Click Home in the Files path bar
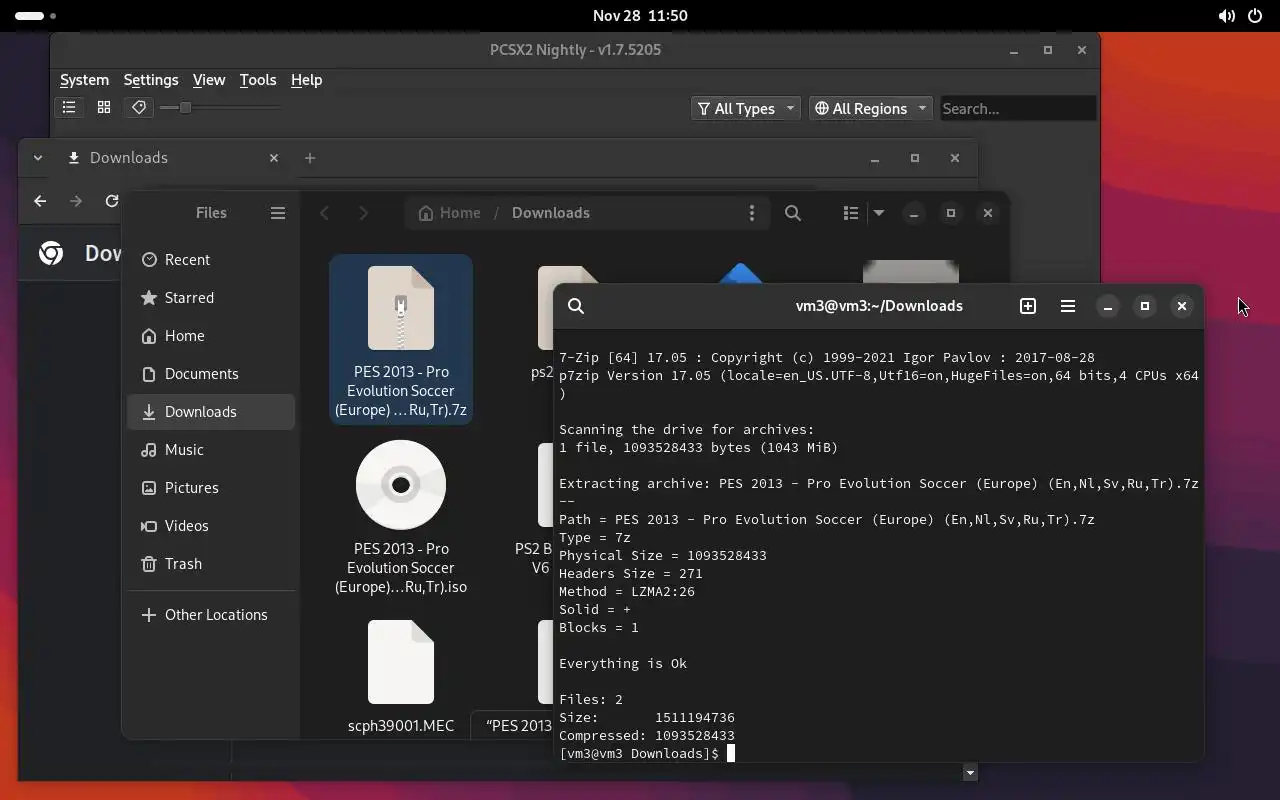This screenshot has height=800, width=1280. pyautogui.click(x=449, y=213)
